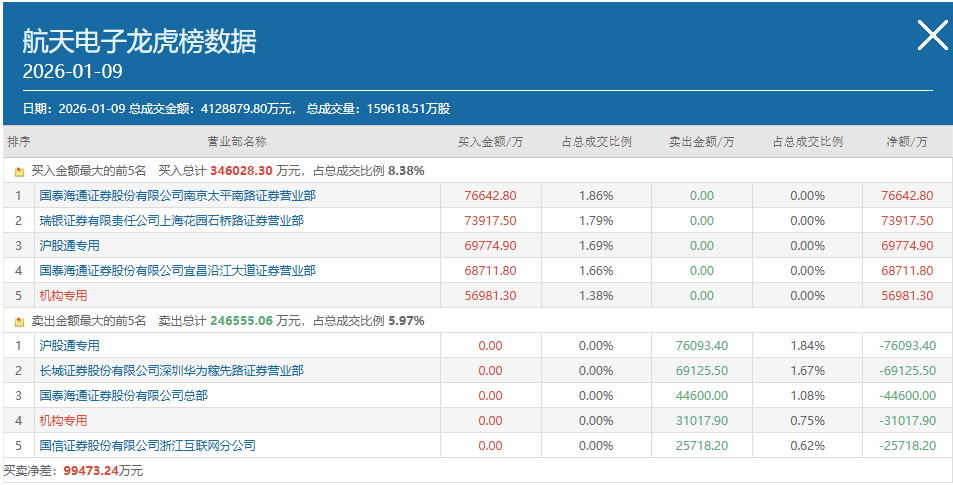Image resolution: width=953 pixels, height=485 pixels.
Task: Open 机构专用 link in the buy list
Action: (x=63, y=295)
